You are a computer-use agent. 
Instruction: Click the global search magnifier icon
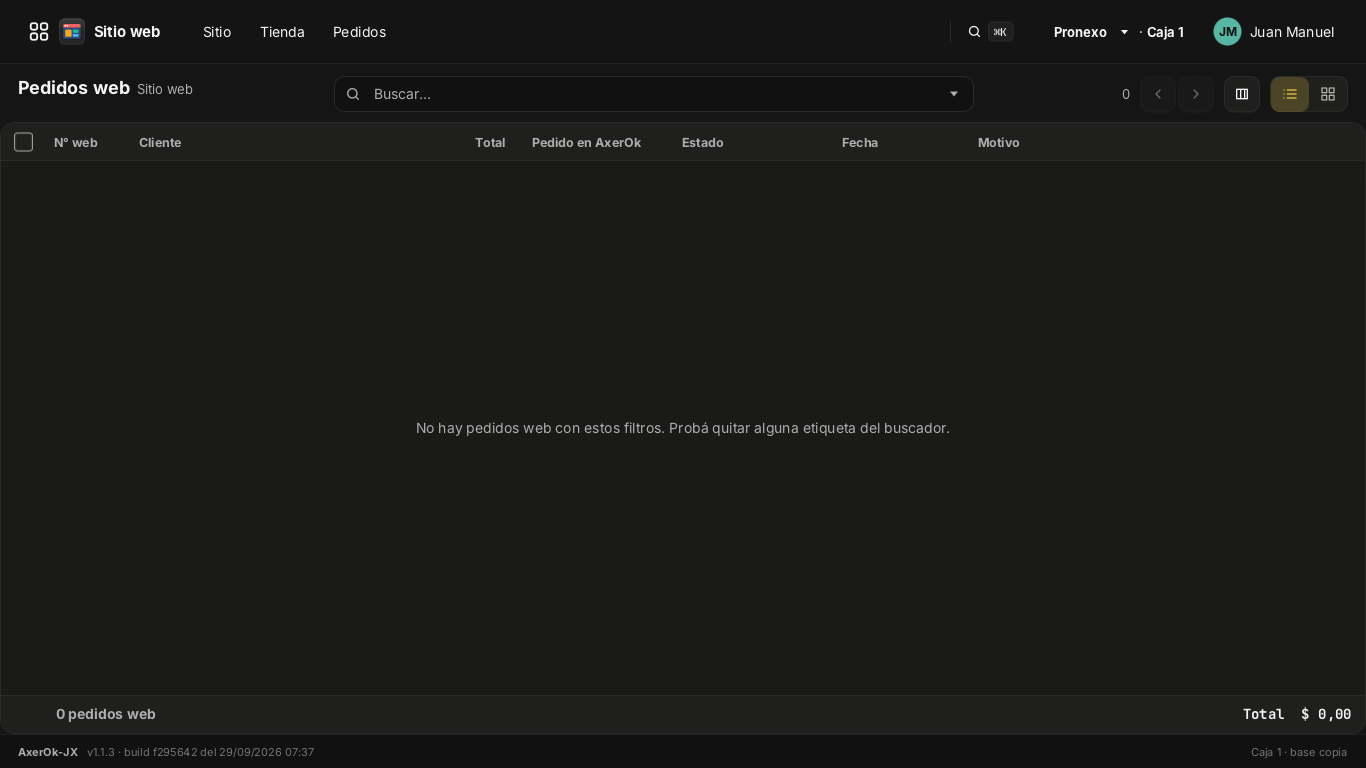point(974,32)
